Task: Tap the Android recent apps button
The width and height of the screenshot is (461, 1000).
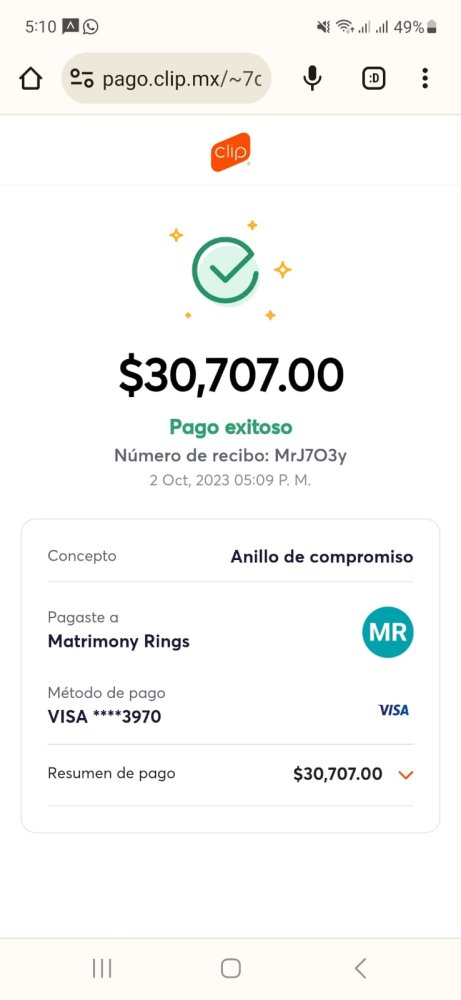Action: pos(102,968)
